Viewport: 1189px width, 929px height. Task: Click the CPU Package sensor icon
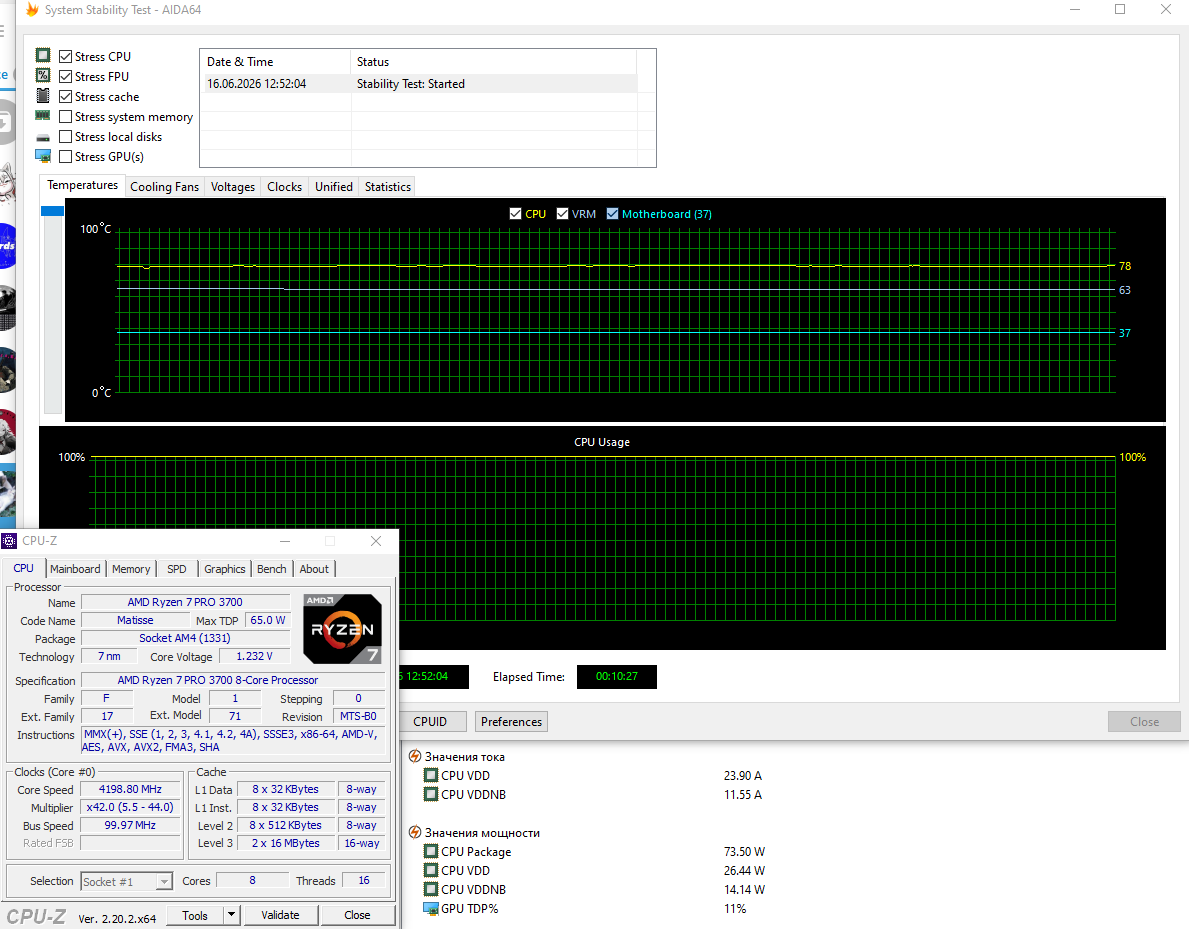[x=431, y=851]
